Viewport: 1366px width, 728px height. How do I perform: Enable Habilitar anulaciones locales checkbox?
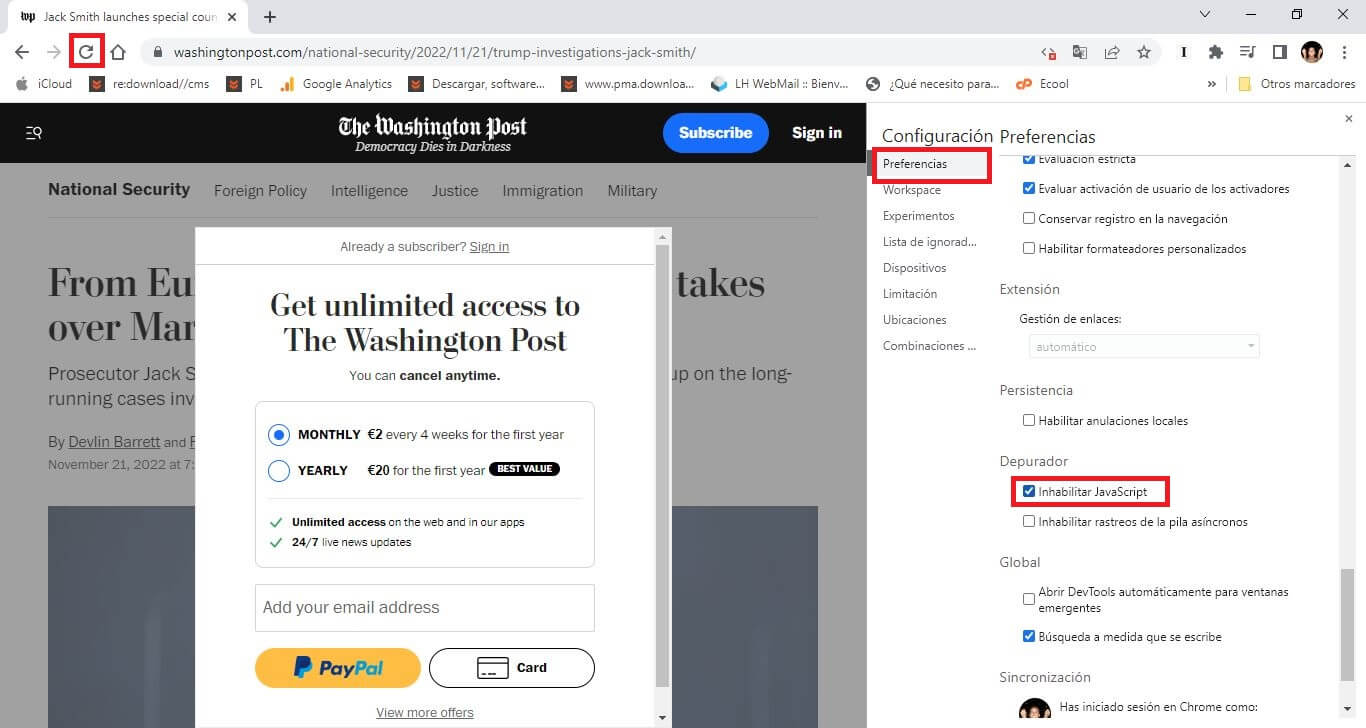pos(1029,420)
